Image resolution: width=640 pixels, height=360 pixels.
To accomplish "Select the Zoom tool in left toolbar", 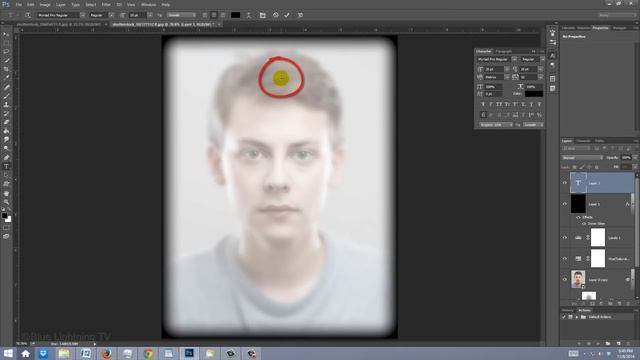I will click(x=6, y=202).
